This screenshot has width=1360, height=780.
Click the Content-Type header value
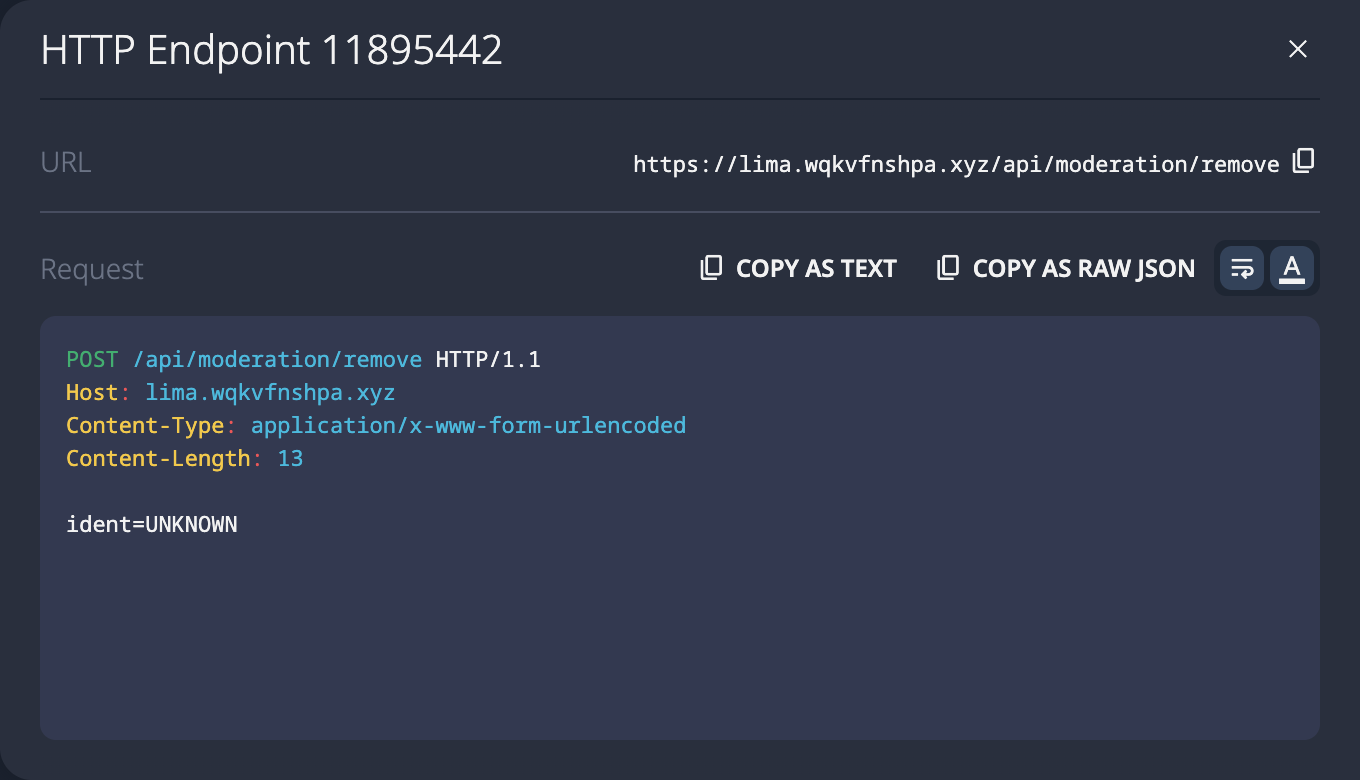tap(468, 424)
